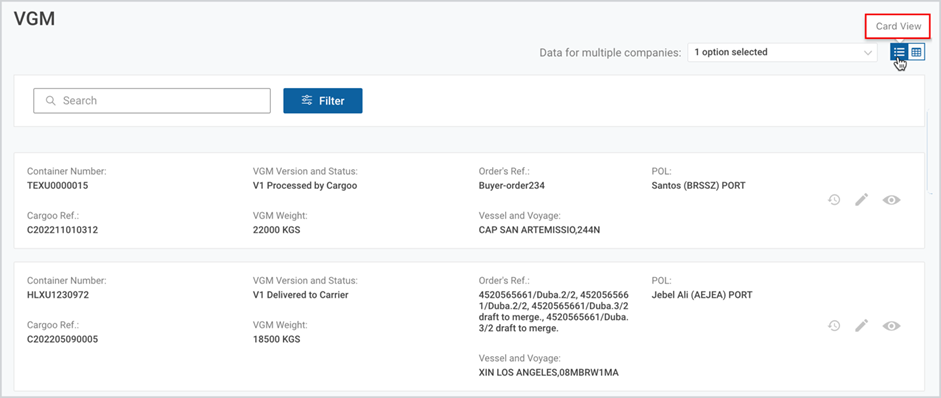941x398 pixels.
Task: Click POL Jebel Ali (AEJEA) PORT
Action: pyautogui.click(x=702, y=295)
